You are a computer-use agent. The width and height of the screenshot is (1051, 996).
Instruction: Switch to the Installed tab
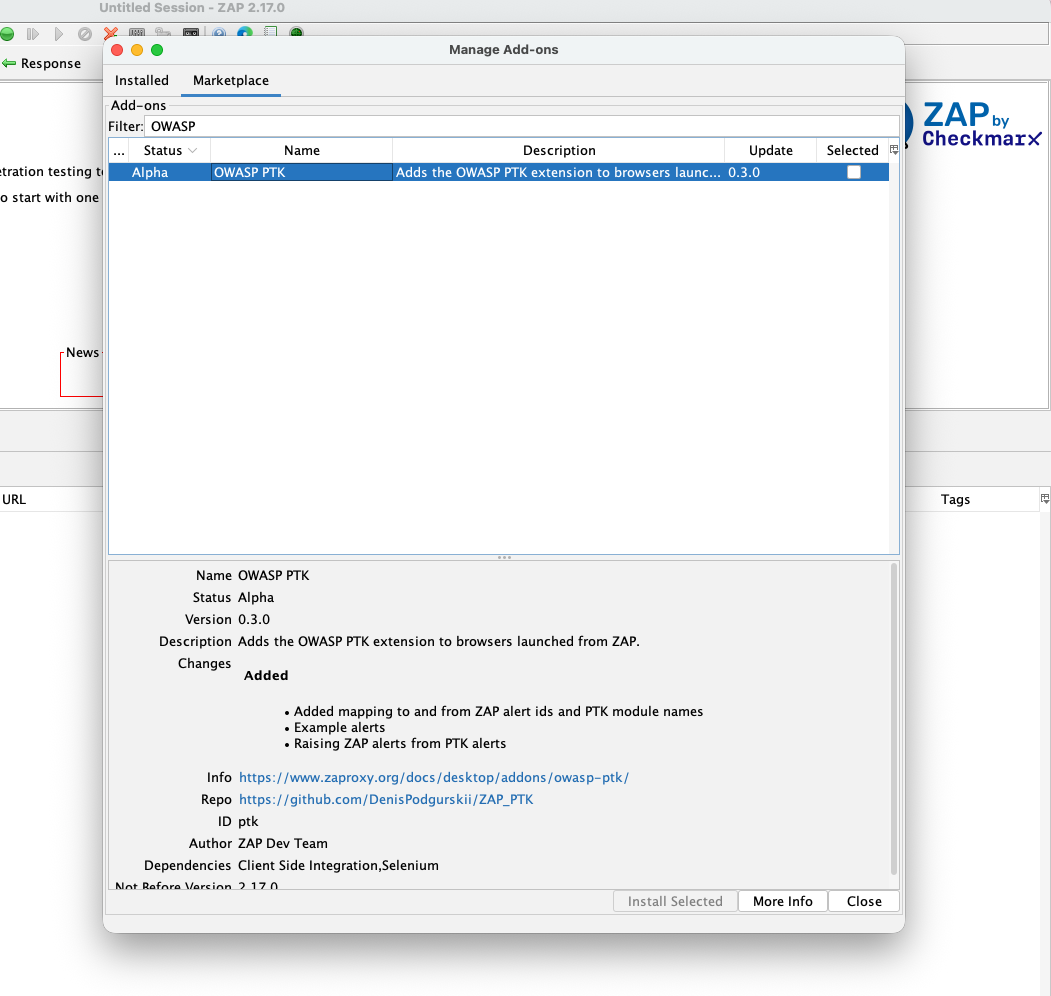click(x=141, y=80)
